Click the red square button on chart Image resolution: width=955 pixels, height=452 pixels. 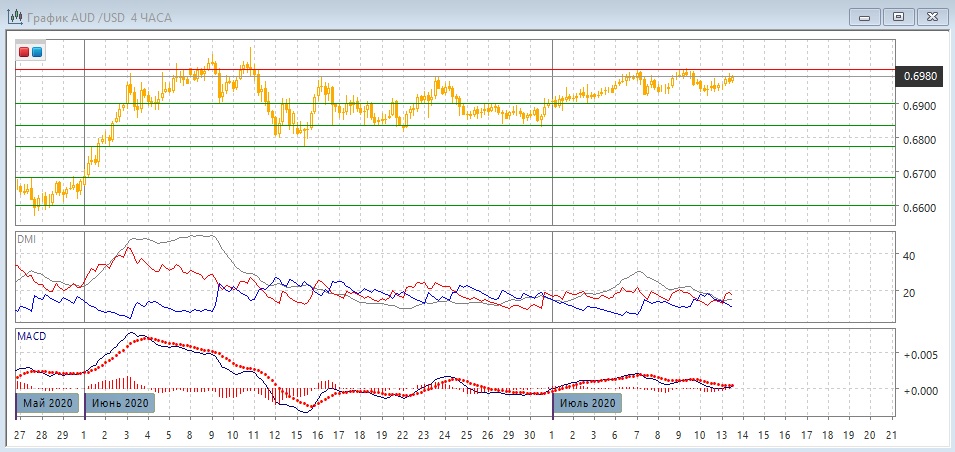24,52
